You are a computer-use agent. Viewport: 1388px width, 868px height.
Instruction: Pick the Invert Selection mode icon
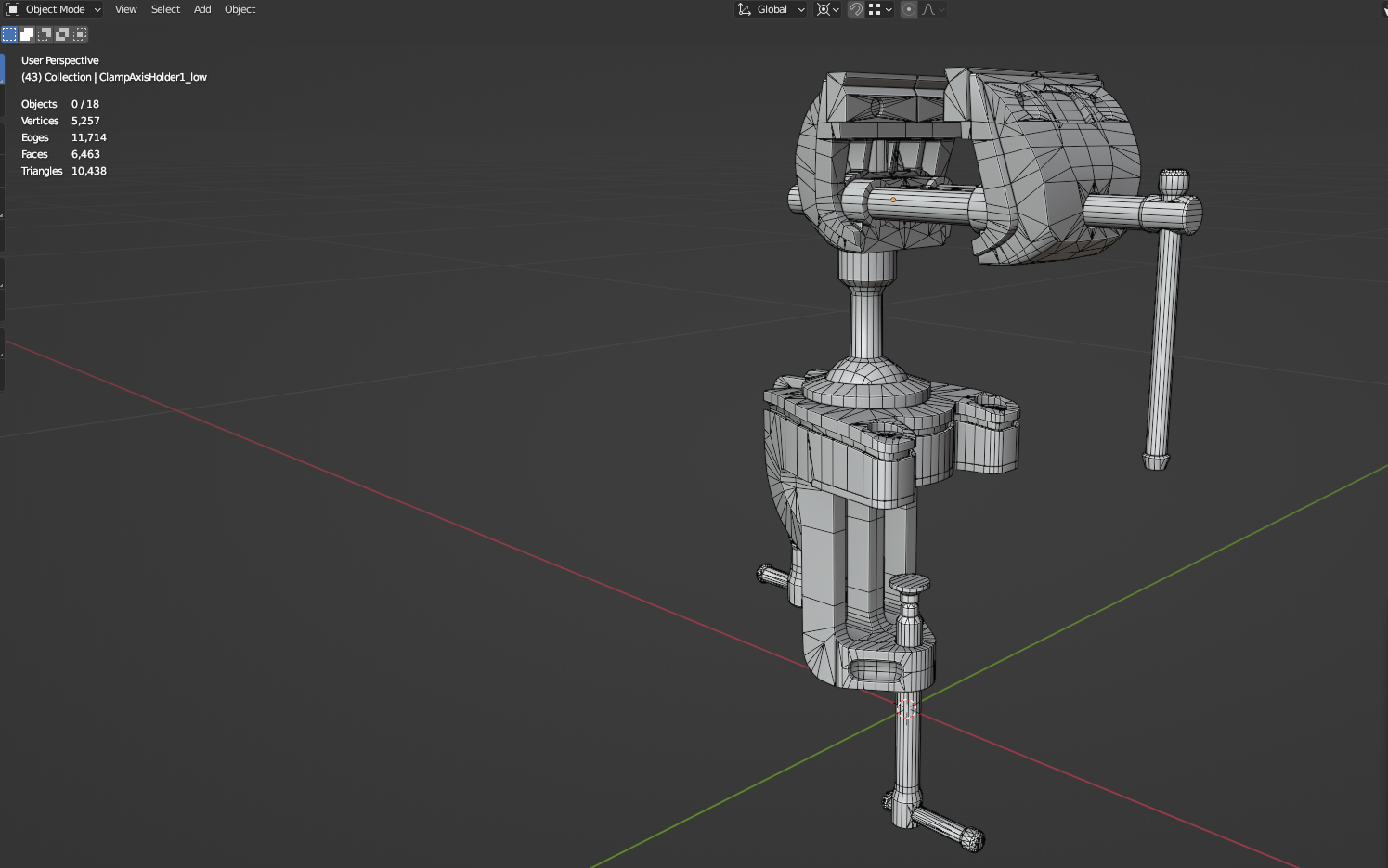[x=62, y=34]
